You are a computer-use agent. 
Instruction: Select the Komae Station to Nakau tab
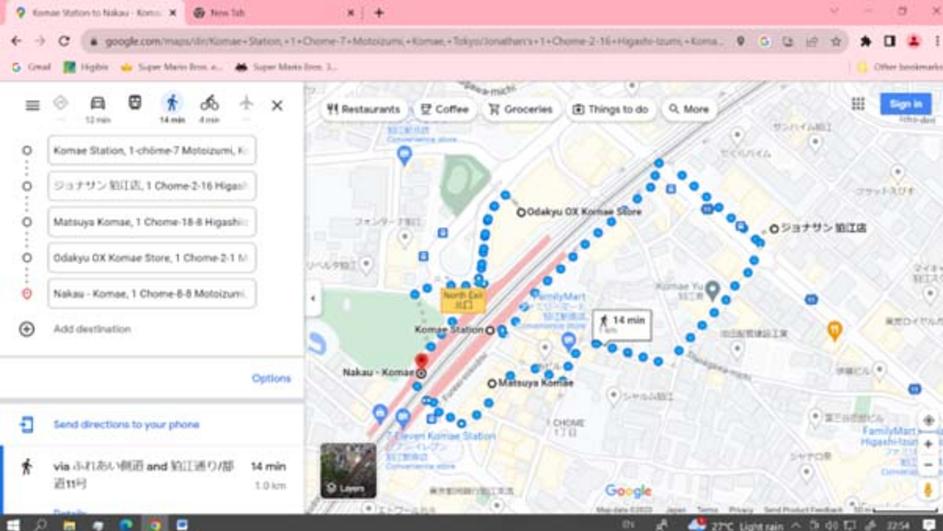pyautogui.click(x=96, y=13)
